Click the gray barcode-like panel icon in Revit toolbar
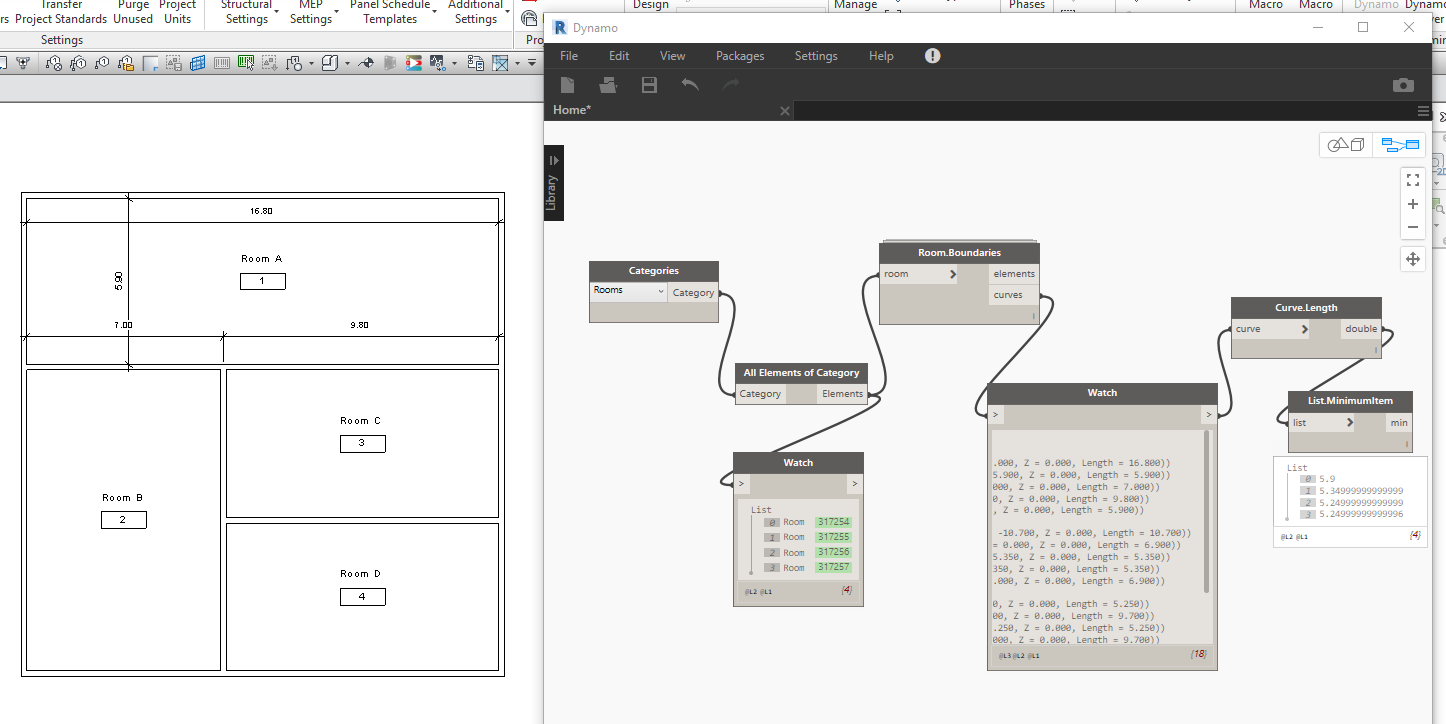Image resolution: width=1446 pixels, height=724 pixels. (222, 64)
